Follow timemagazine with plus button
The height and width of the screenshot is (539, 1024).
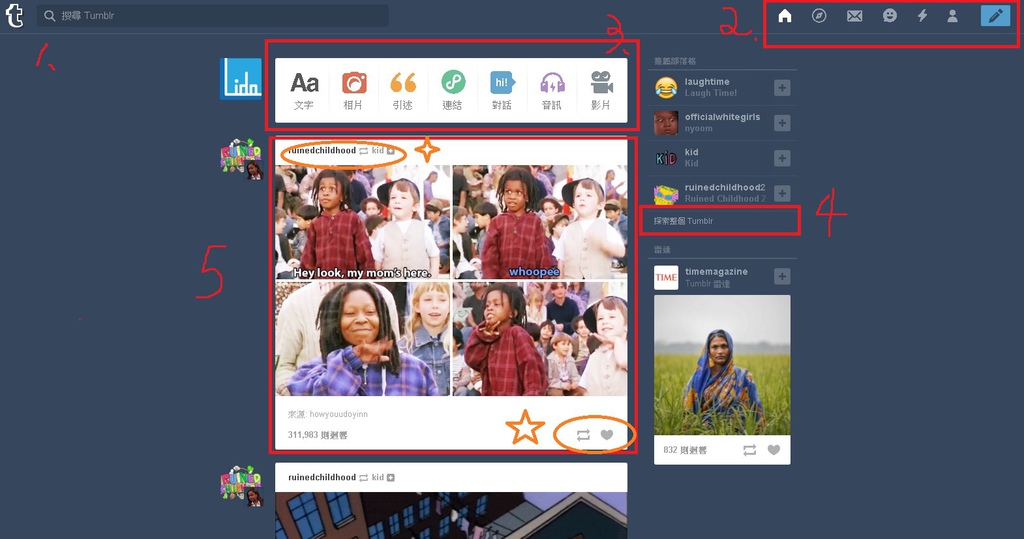(x=782, y=277)
